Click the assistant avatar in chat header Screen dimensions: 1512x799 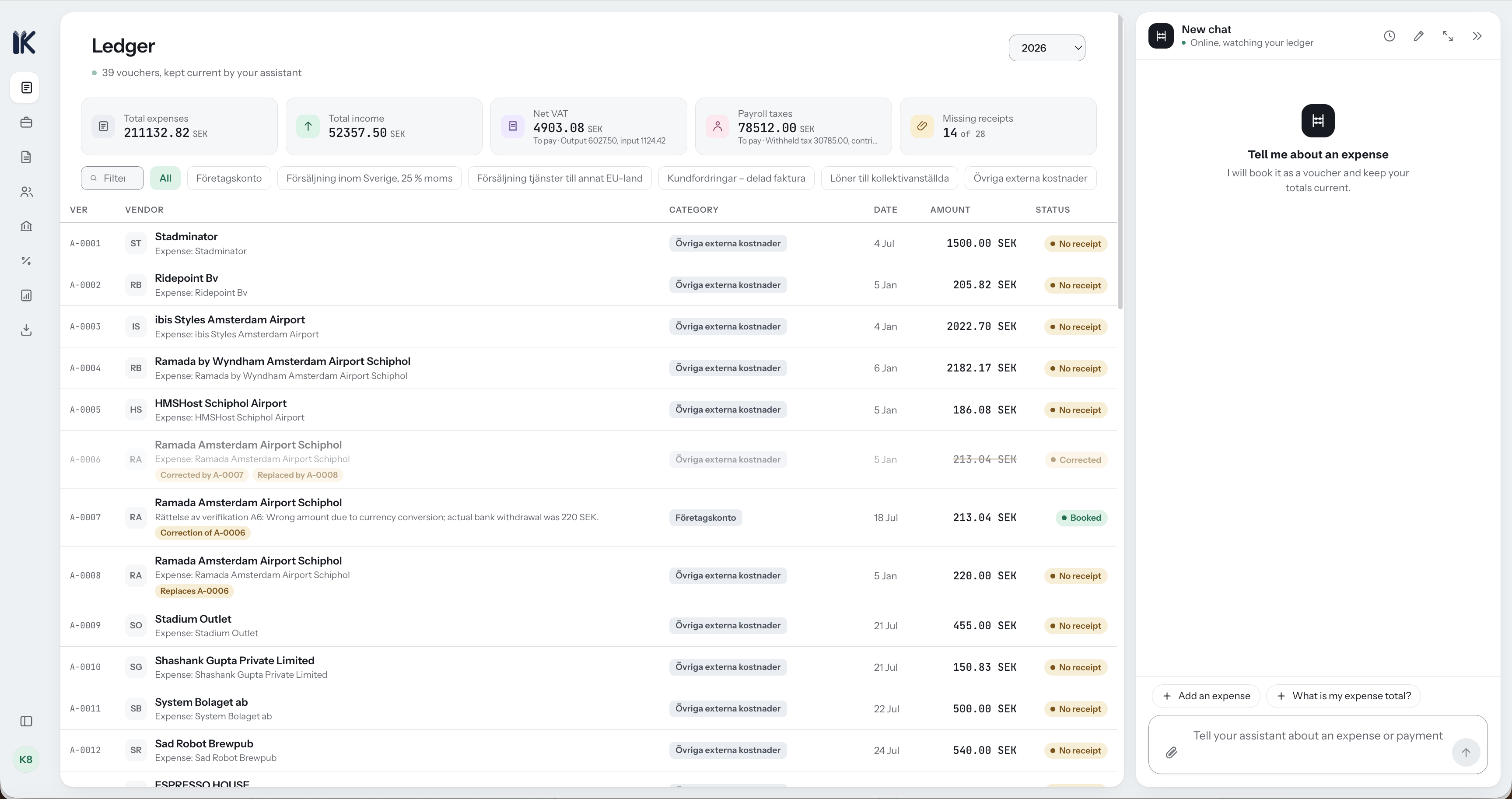(x=1161, y=36)
